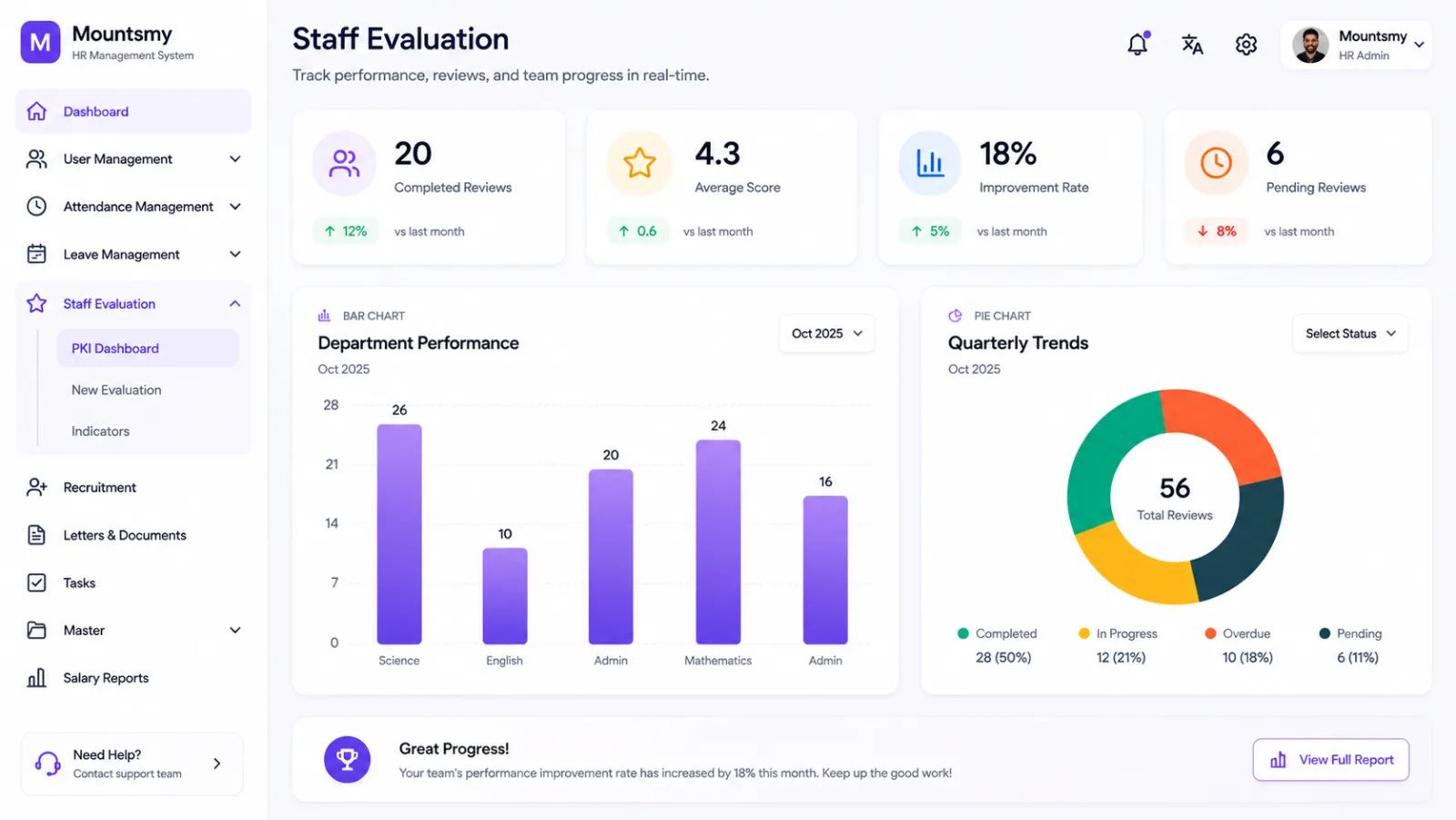Click the small bar chart icon beside BAR CHART

click(x=324, y=316)
